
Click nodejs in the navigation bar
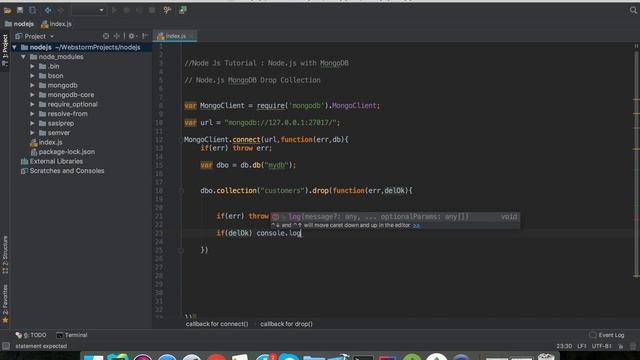pyautogui.click(x=19, y=24)
